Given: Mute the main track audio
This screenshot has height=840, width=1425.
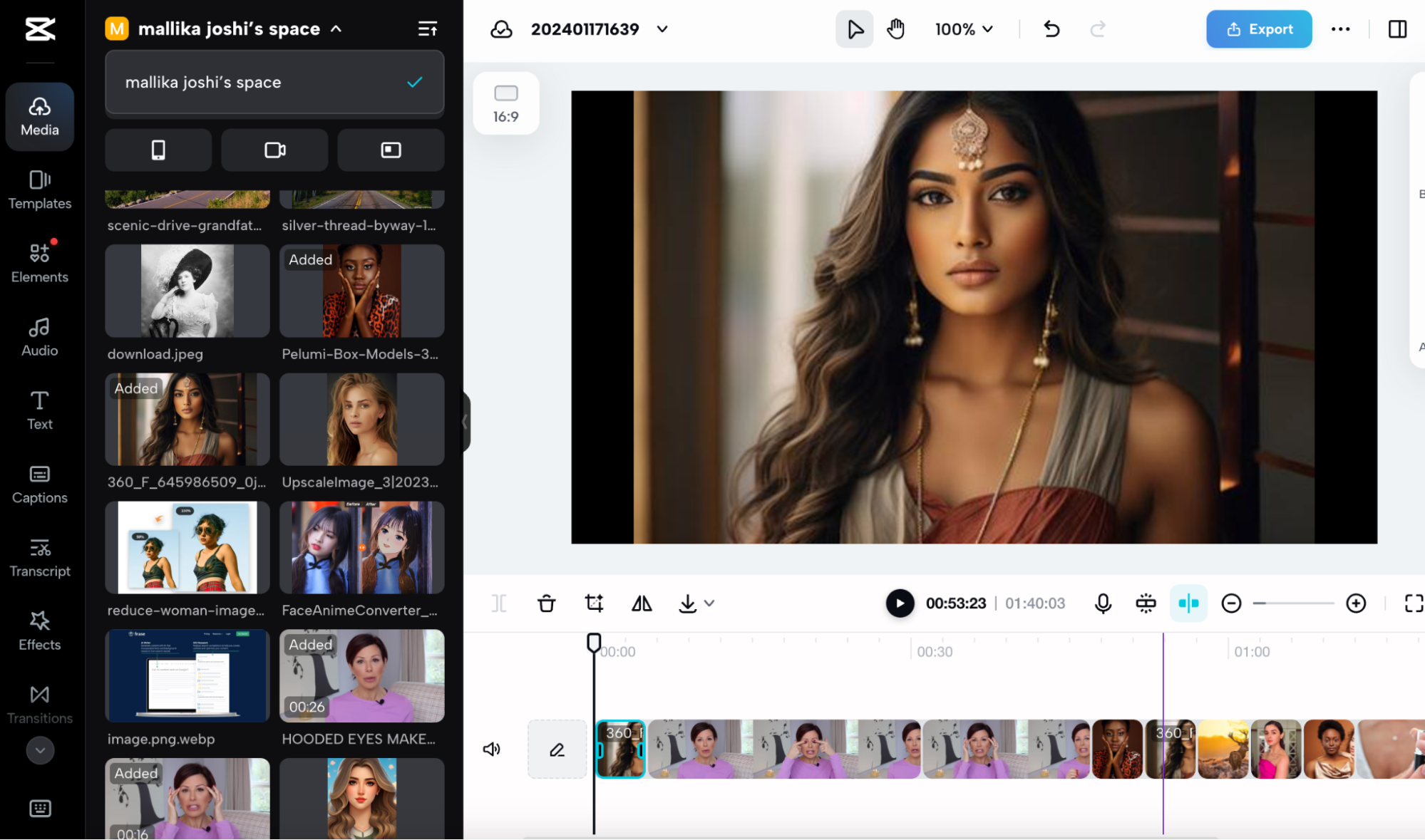Looking at the screenshot, I should (x=492, y=749).
